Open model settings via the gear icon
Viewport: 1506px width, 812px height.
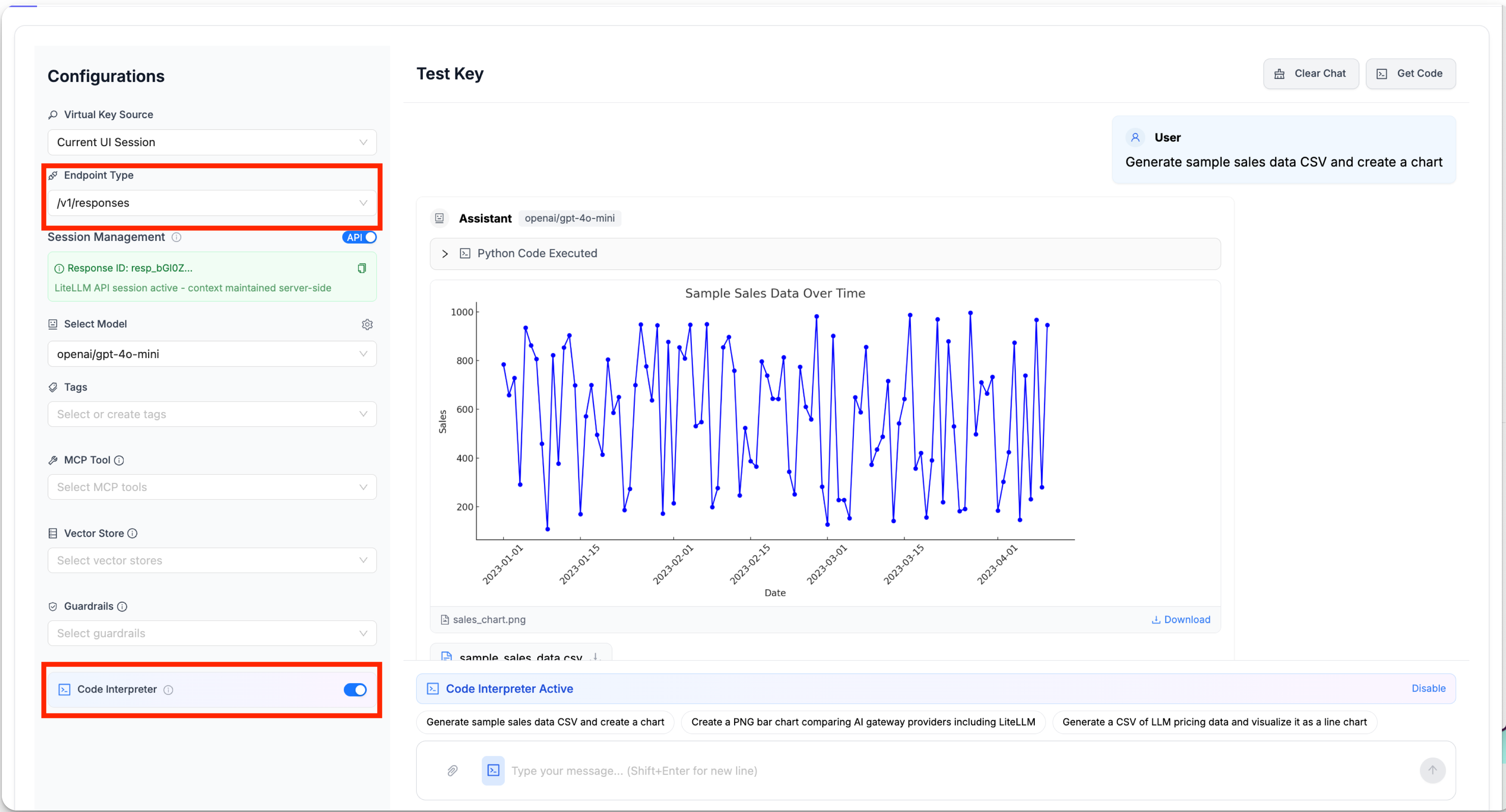pyautogui.click(x=367, y=324)
